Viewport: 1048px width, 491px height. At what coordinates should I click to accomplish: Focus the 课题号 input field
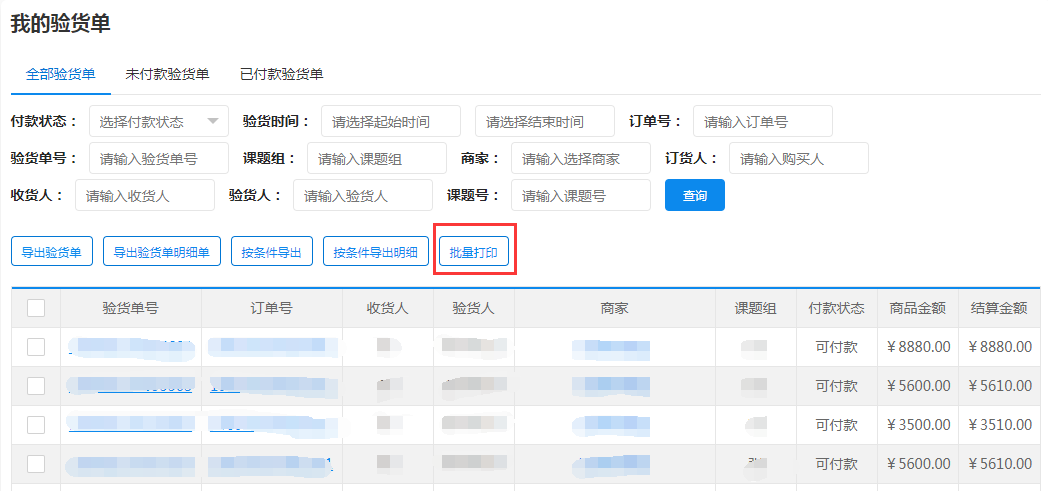tap(580, 195)
